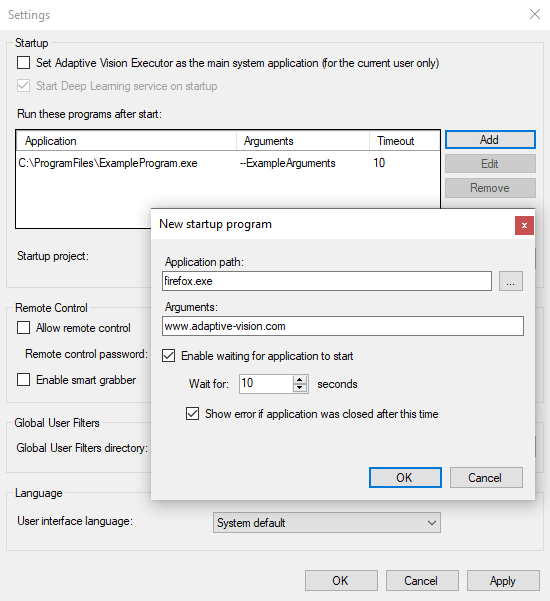The width and height of the screenshot is (550, 601).
Task: Click the Arguments text field
Action: pos(343,326)
